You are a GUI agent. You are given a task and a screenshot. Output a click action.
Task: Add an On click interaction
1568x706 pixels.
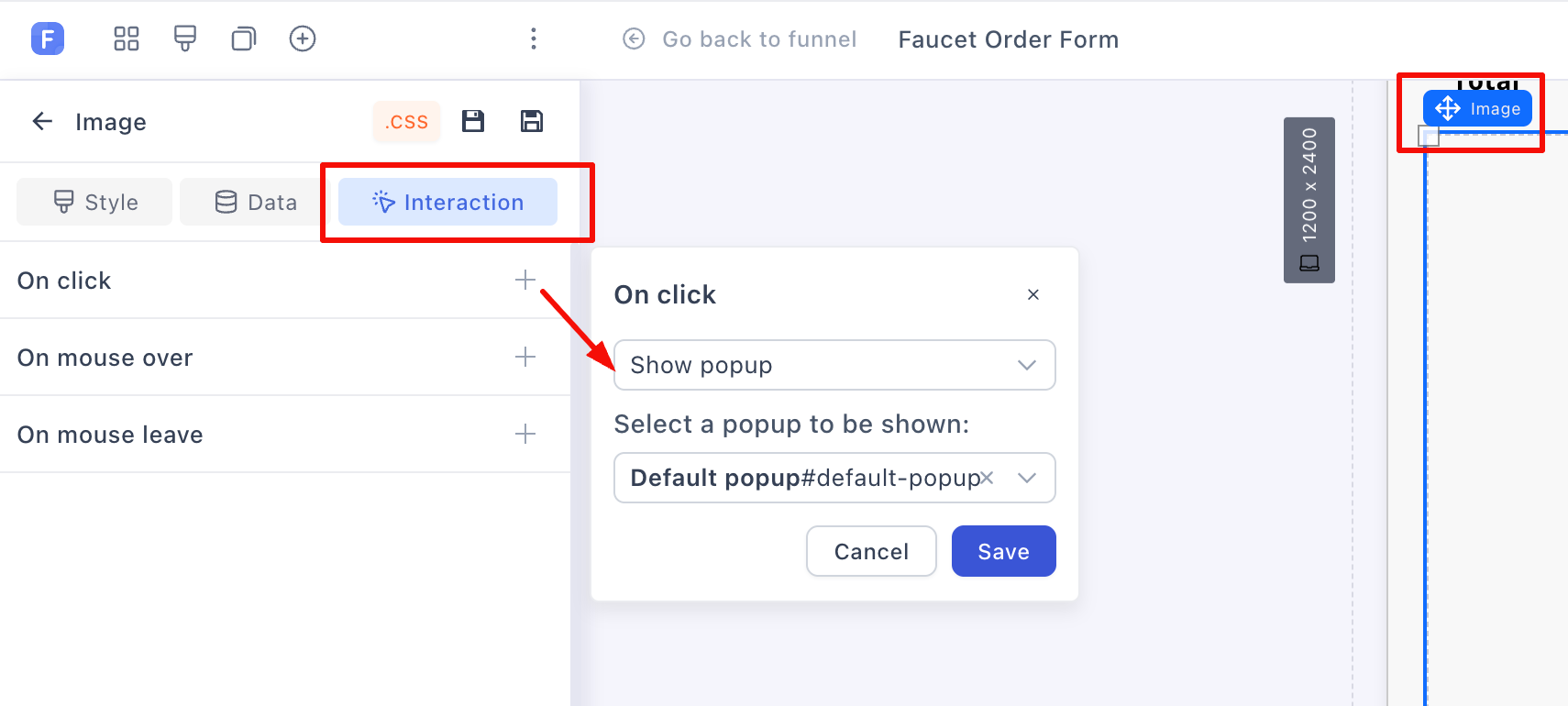point(525,280)
